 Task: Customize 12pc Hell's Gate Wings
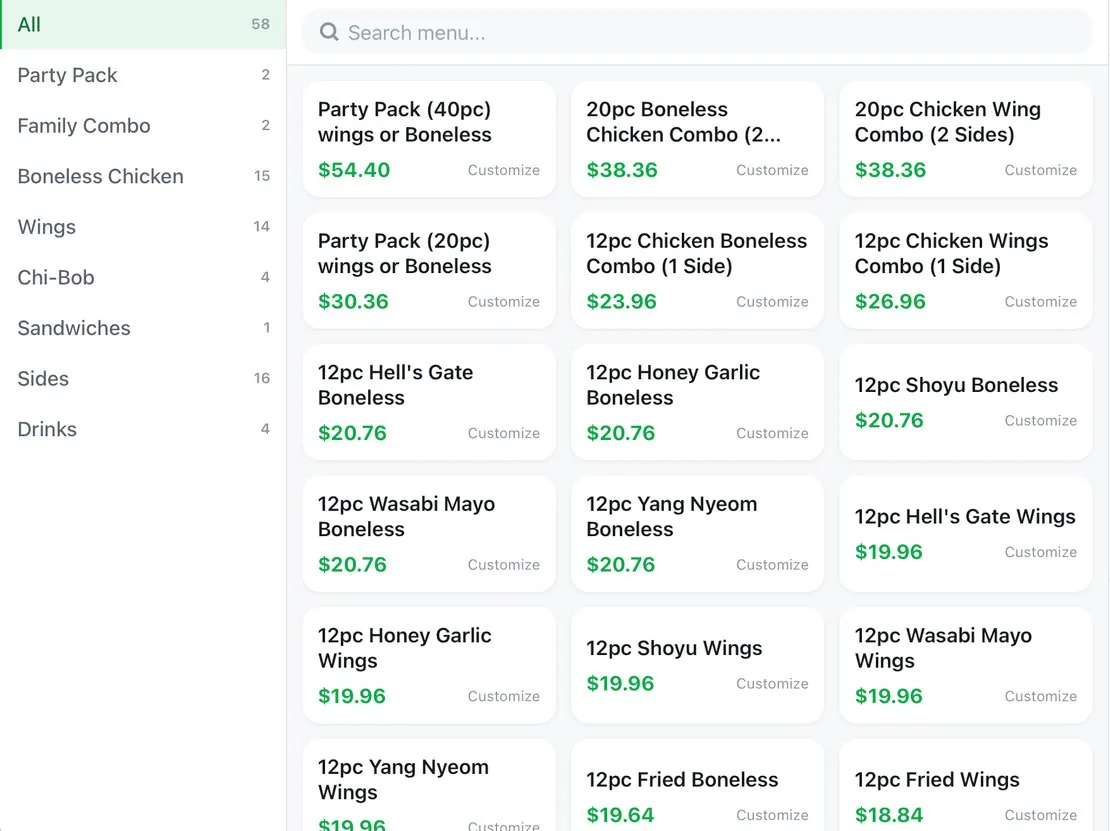coord(1041,552)
